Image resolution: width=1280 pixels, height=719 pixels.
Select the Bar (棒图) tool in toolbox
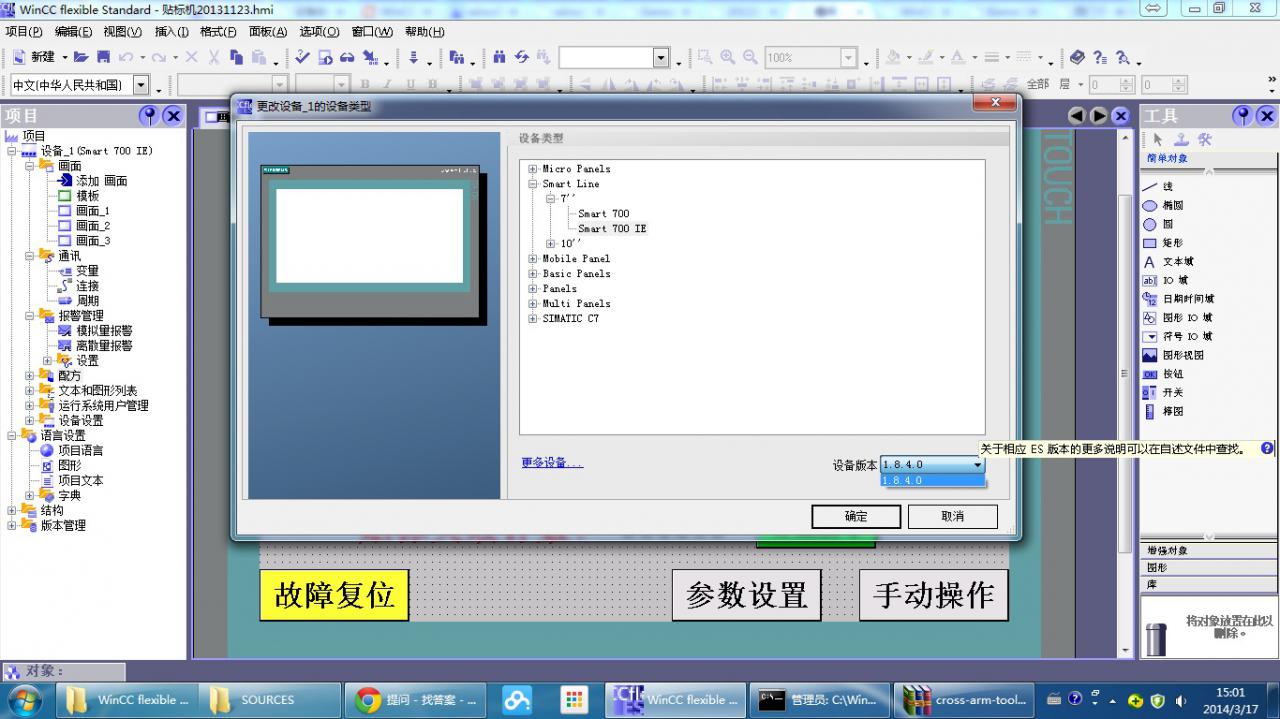click(1163, 411)
